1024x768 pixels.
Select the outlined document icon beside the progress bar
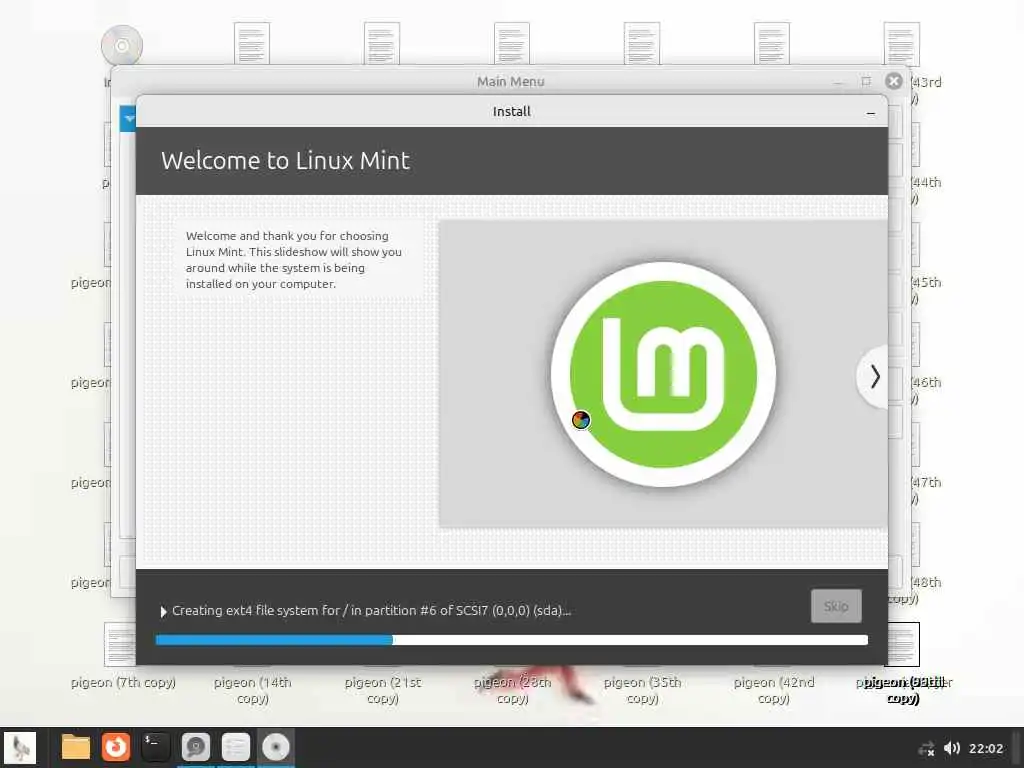(904, 645)
